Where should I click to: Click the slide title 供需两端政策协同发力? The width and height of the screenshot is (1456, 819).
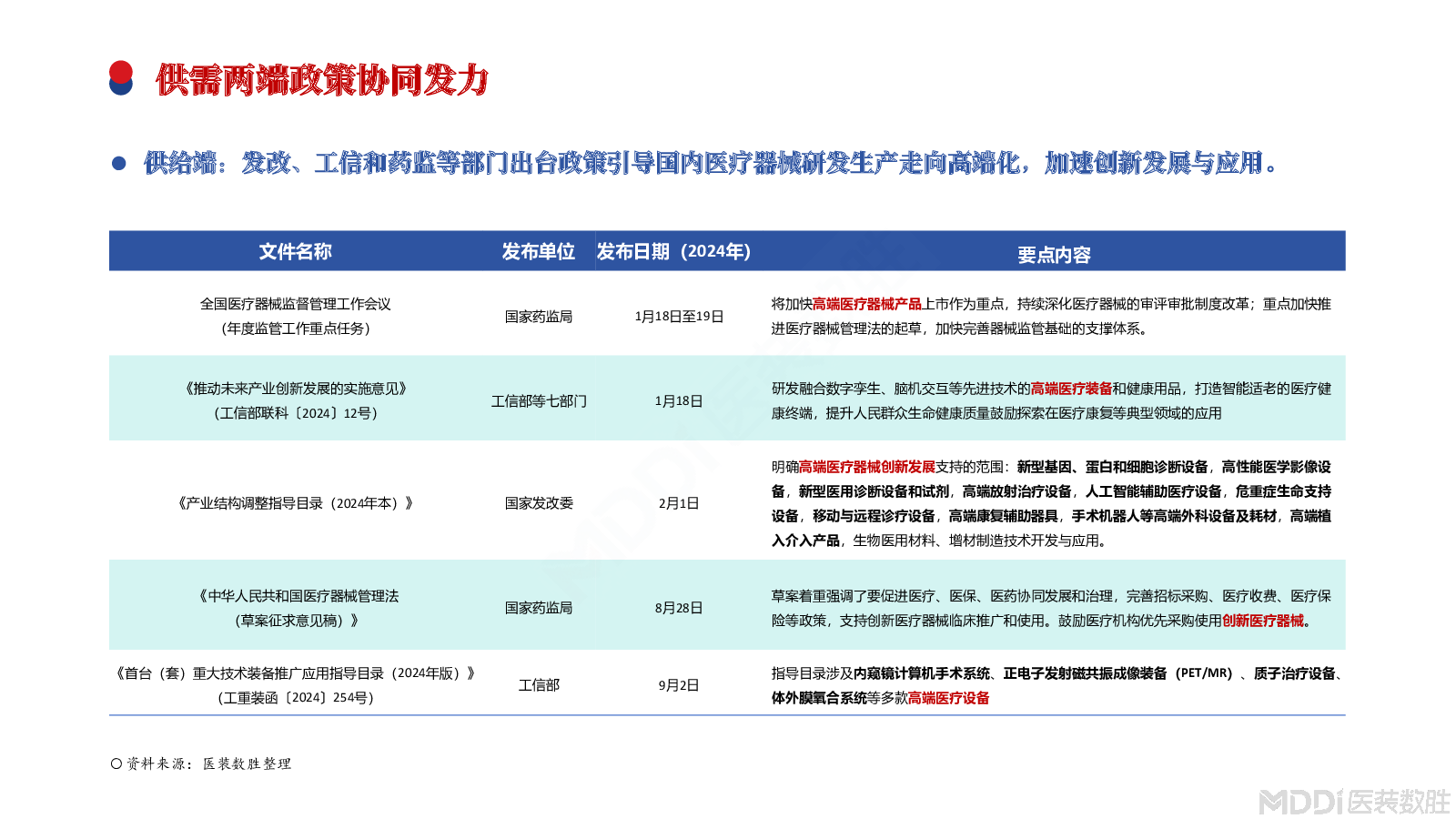pyautogui.click(x=322, y=80)
